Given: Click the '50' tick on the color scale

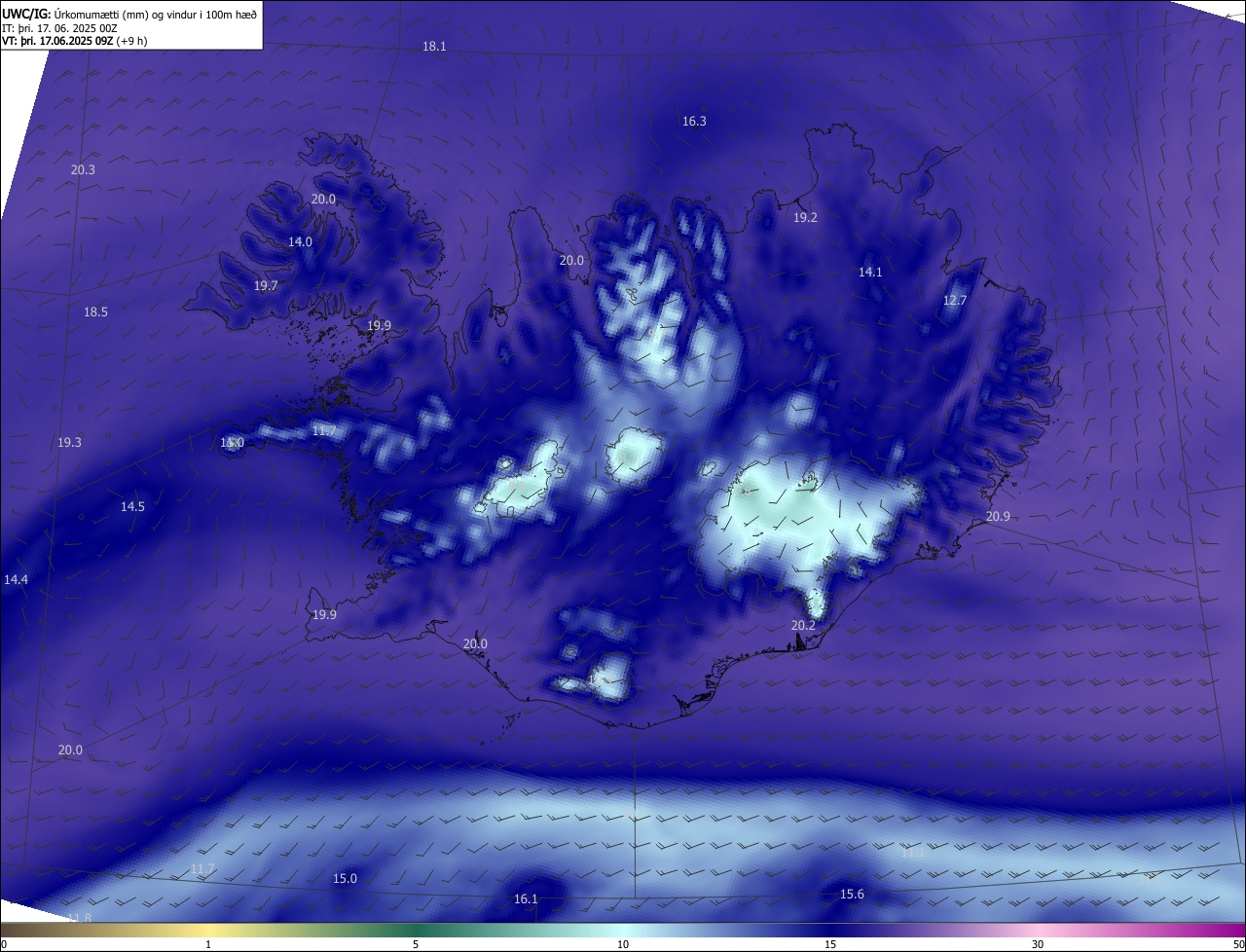Looking at the screenshot, I should pos(1238,944).
